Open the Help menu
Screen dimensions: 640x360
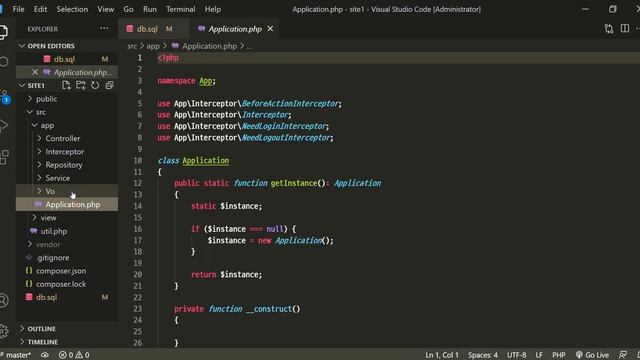coord(213,9)
